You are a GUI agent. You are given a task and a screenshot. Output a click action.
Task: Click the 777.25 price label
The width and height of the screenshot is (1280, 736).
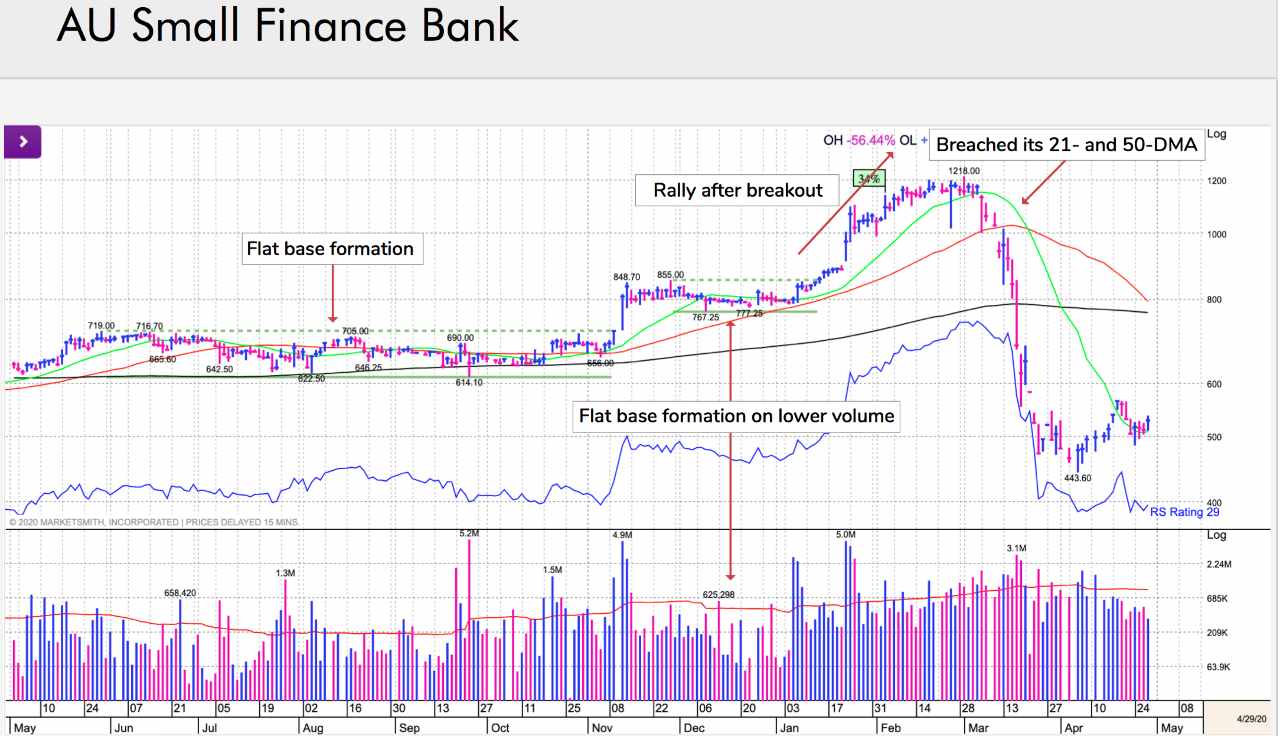pos(749,313)
